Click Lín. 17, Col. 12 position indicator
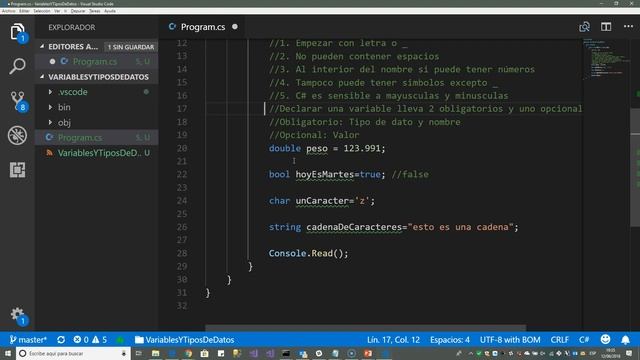 click(x=393, y=340)
